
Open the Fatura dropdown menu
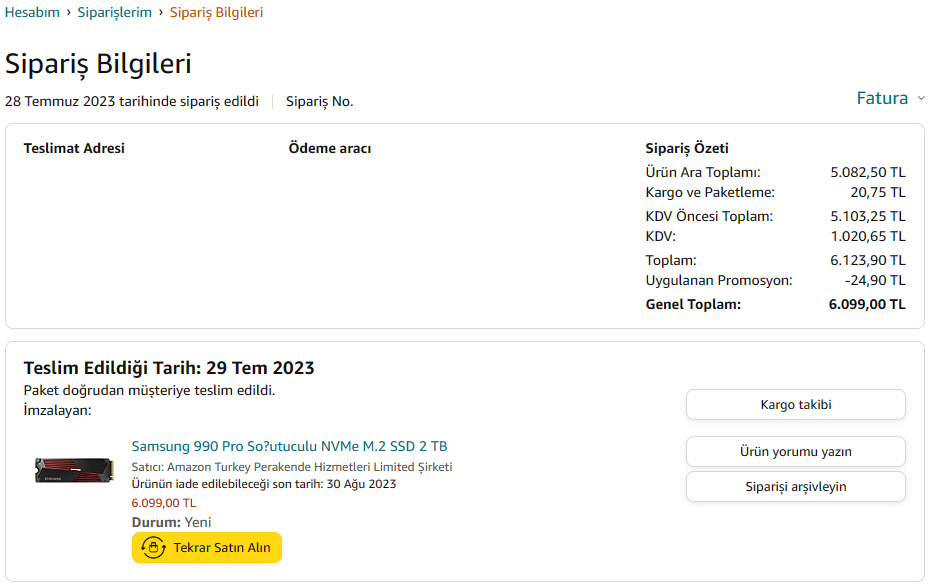[882, 98]
